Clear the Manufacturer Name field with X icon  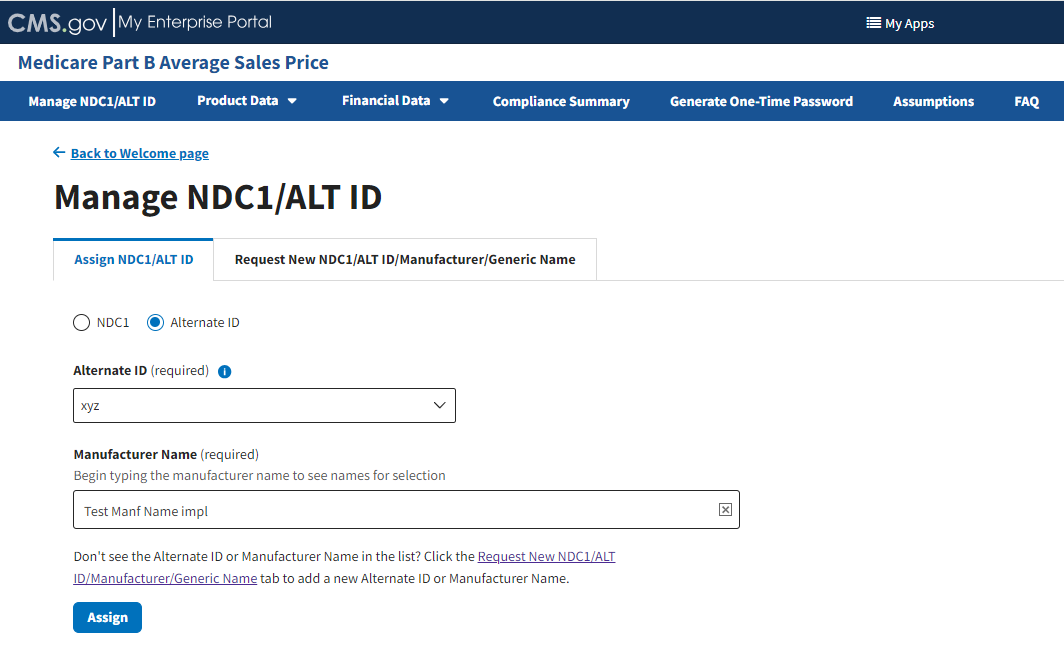tap(725, 510)
